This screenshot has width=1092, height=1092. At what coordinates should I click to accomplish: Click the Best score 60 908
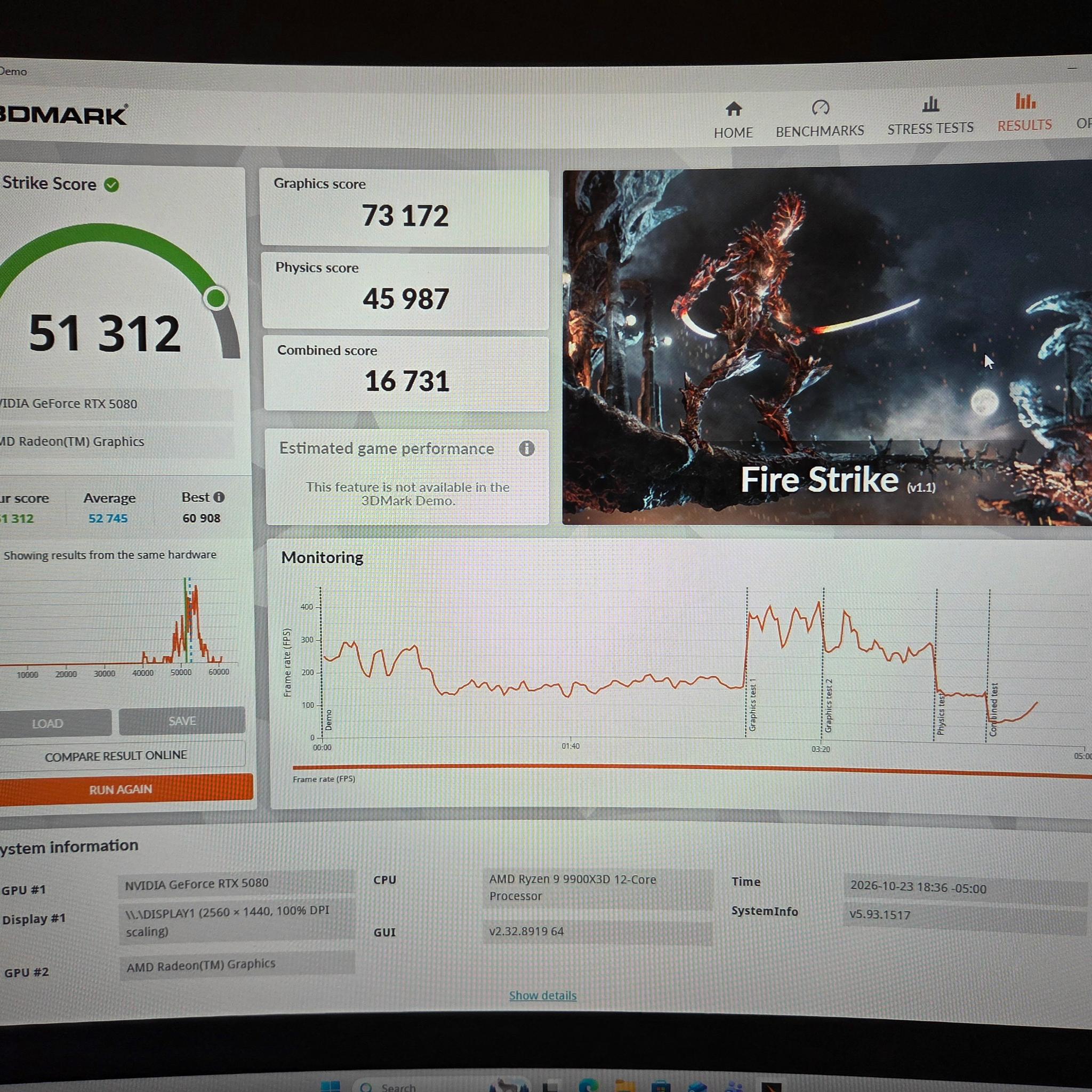(x=201, y=518)
